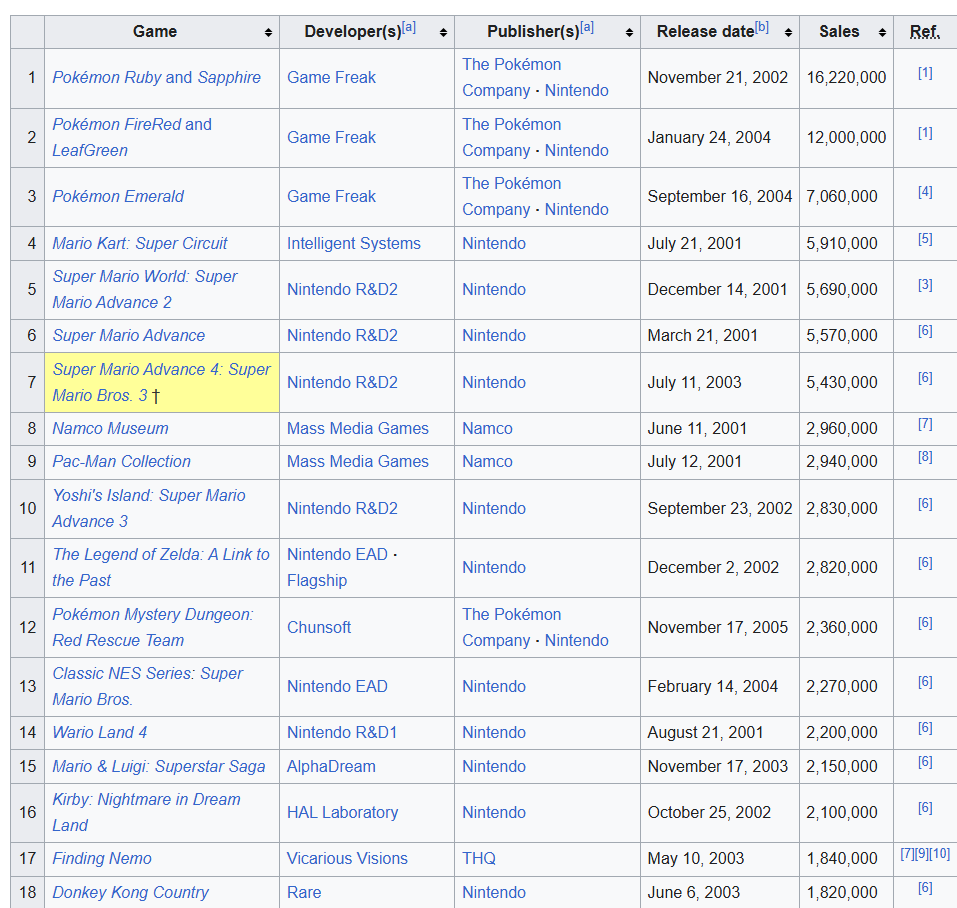
Task: Open reference [8] in Pac-Man Collection row
Action: (x=925, y=457)
